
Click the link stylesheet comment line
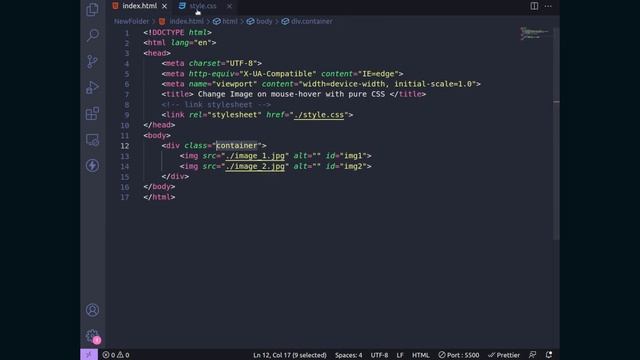(216, 104)
